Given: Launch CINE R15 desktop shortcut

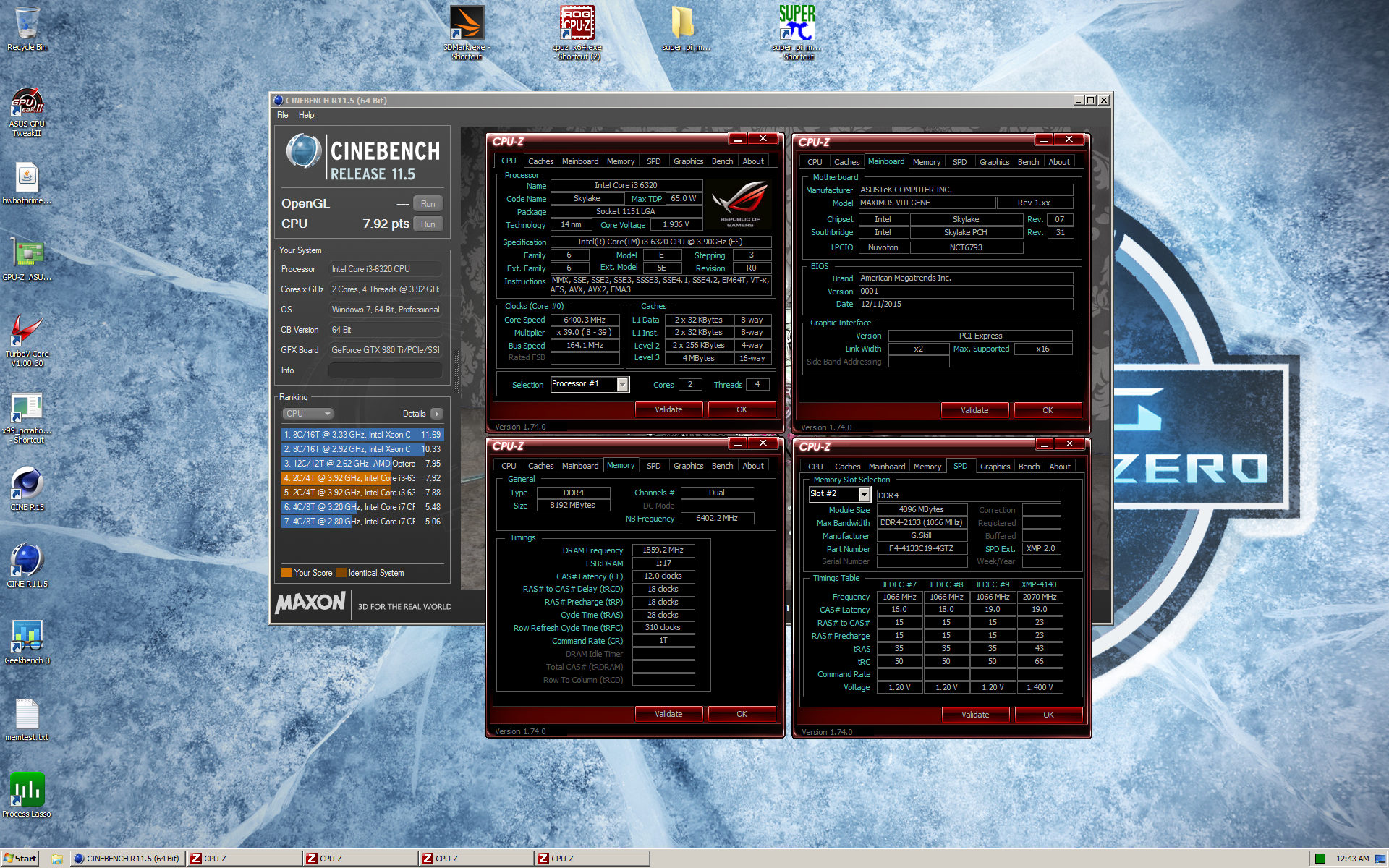Looking at the screenshot, I should pyautogui.click(x=27, y=490).
